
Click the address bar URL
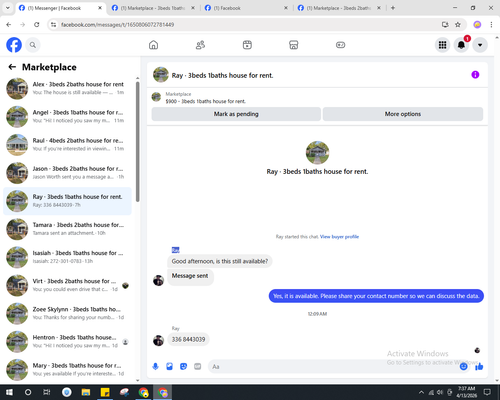point(117,25)
